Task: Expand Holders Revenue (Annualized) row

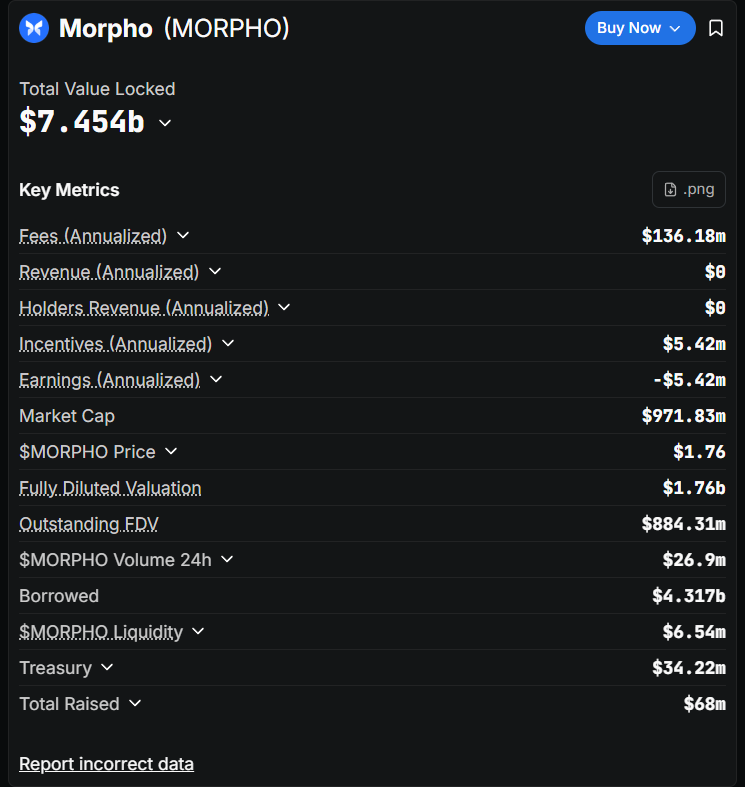Action: click(285, 308)
